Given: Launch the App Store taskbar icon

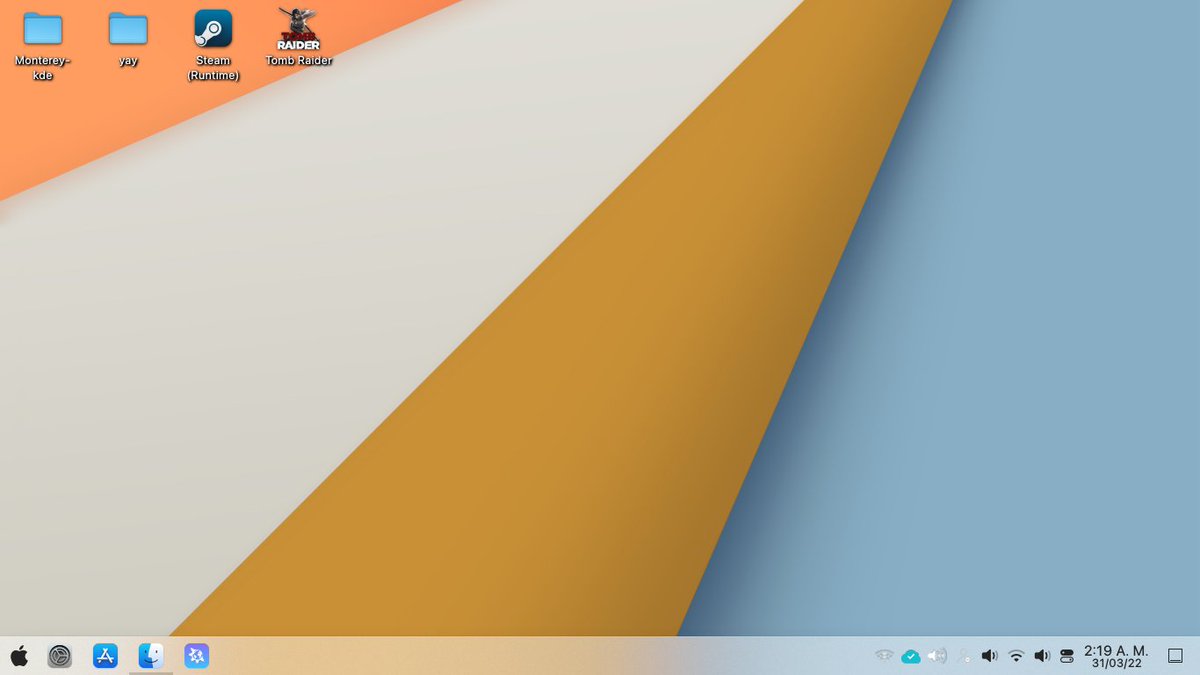Looking at the screenshot, I should click(105, 656).
